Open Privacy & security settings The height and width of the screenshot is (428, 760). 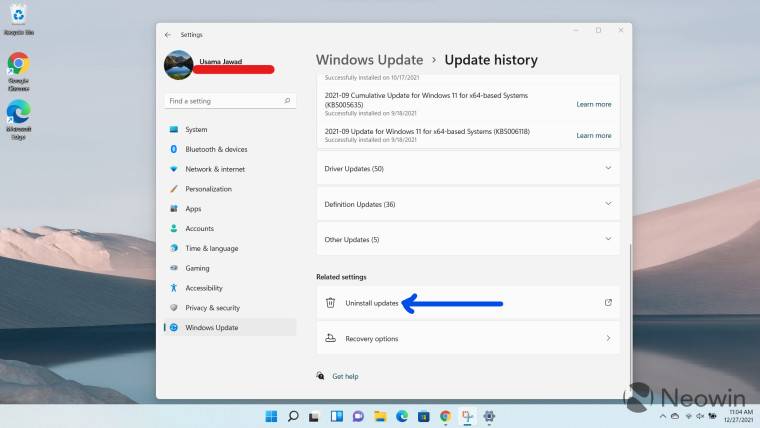tap(212, 308)
